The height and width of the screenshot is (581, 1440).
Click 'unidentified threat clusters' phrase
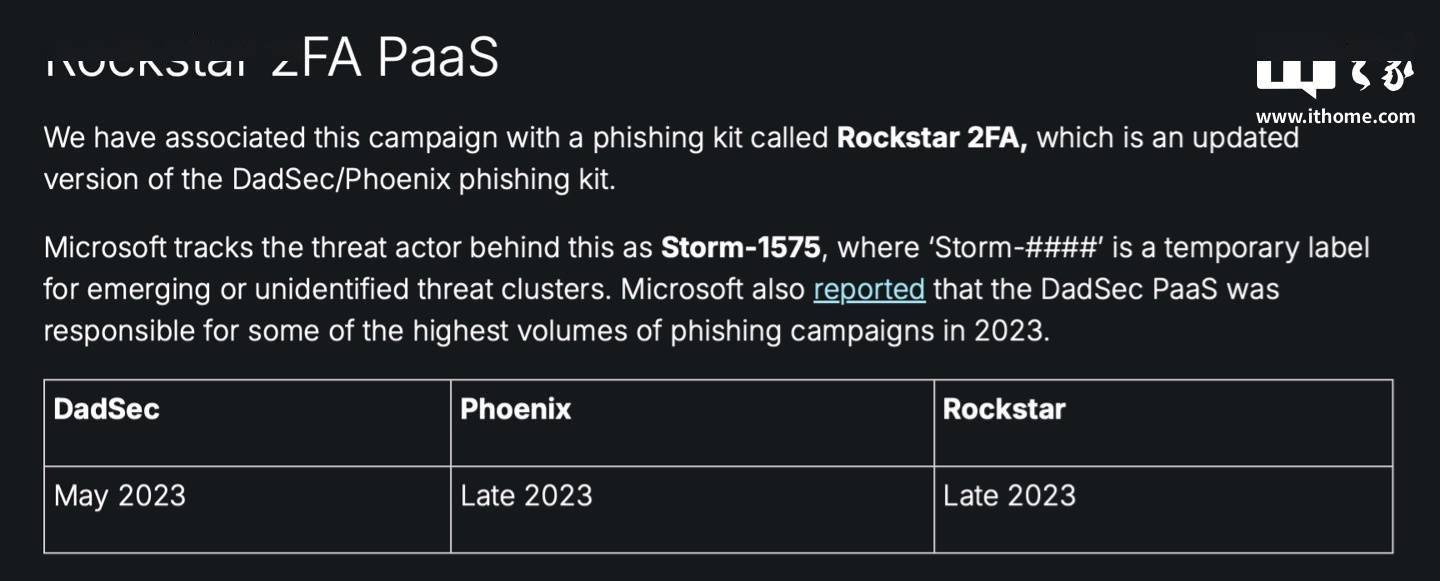(x=433, y=289)
